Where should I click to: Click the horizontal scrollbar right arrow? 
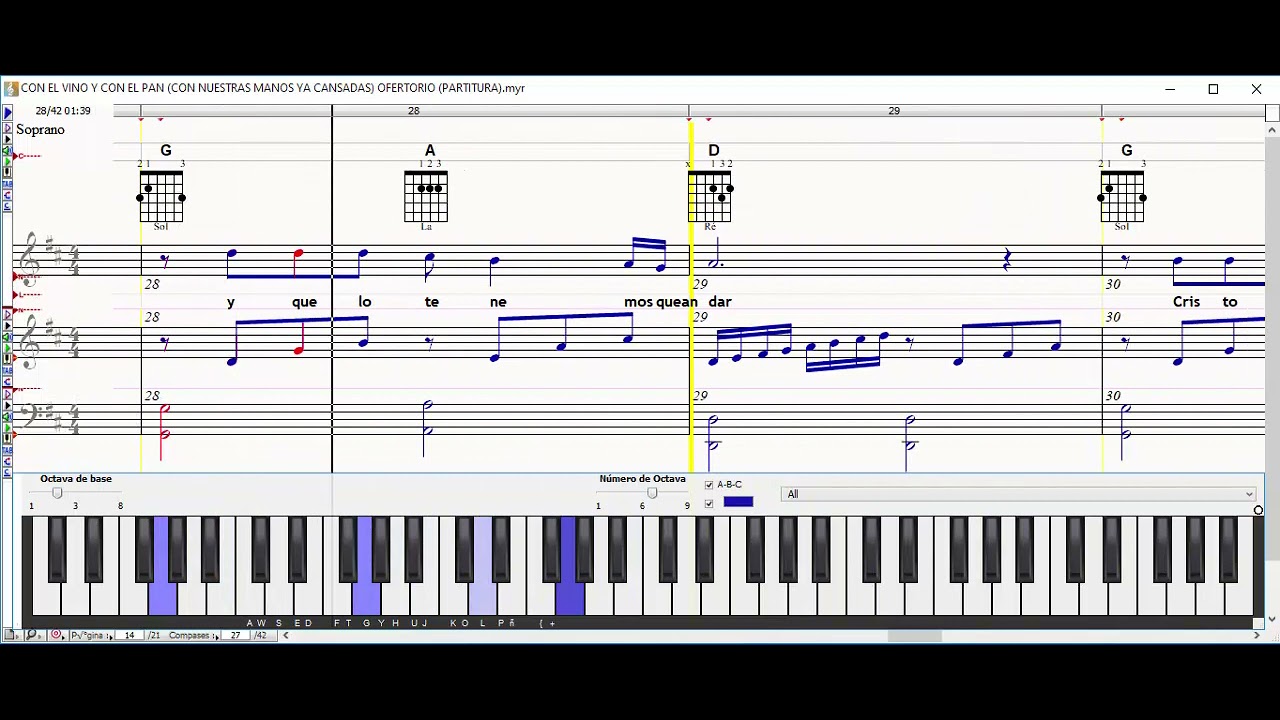point(1257,635)
